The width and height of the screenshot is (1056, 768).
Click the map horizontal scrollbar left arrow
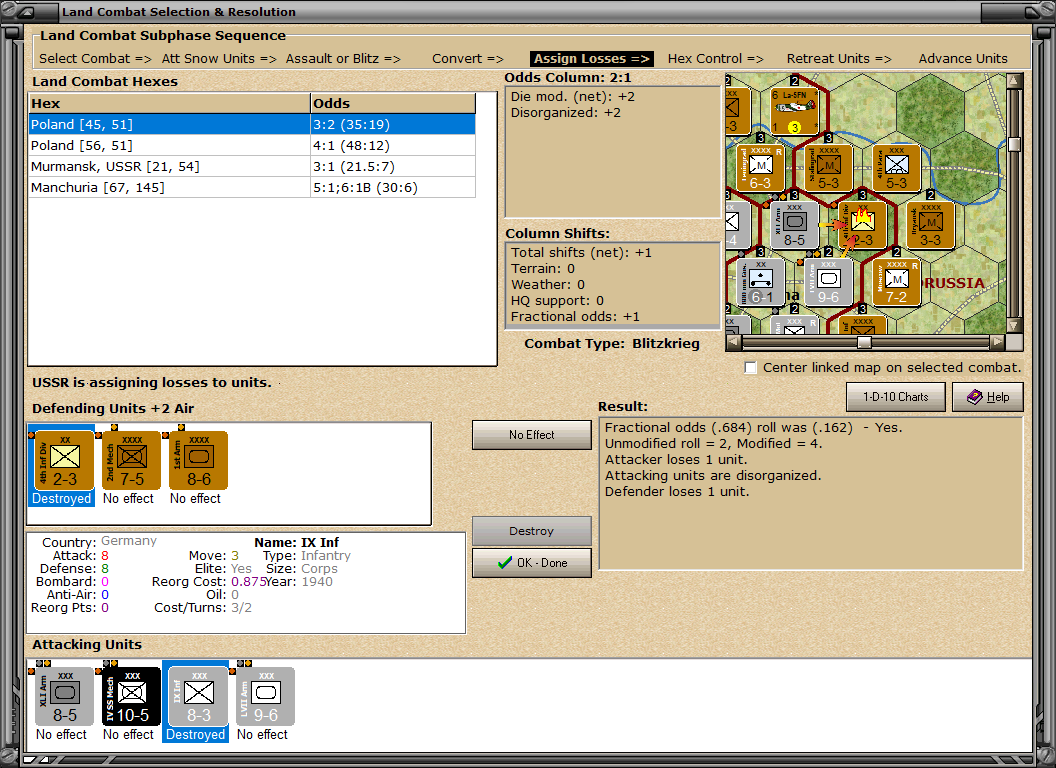click(733, 342)
